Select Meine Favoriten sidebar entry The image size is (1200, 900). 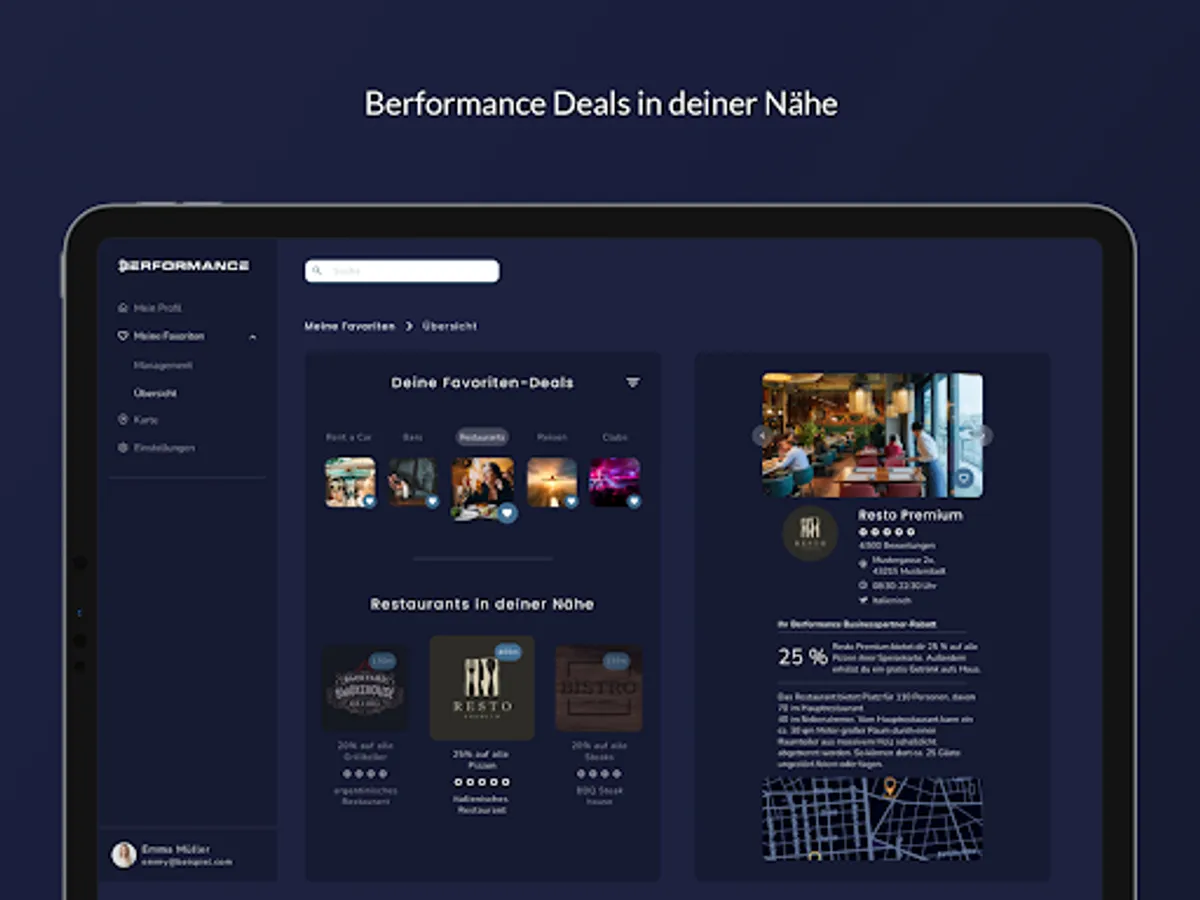[169, 336]
